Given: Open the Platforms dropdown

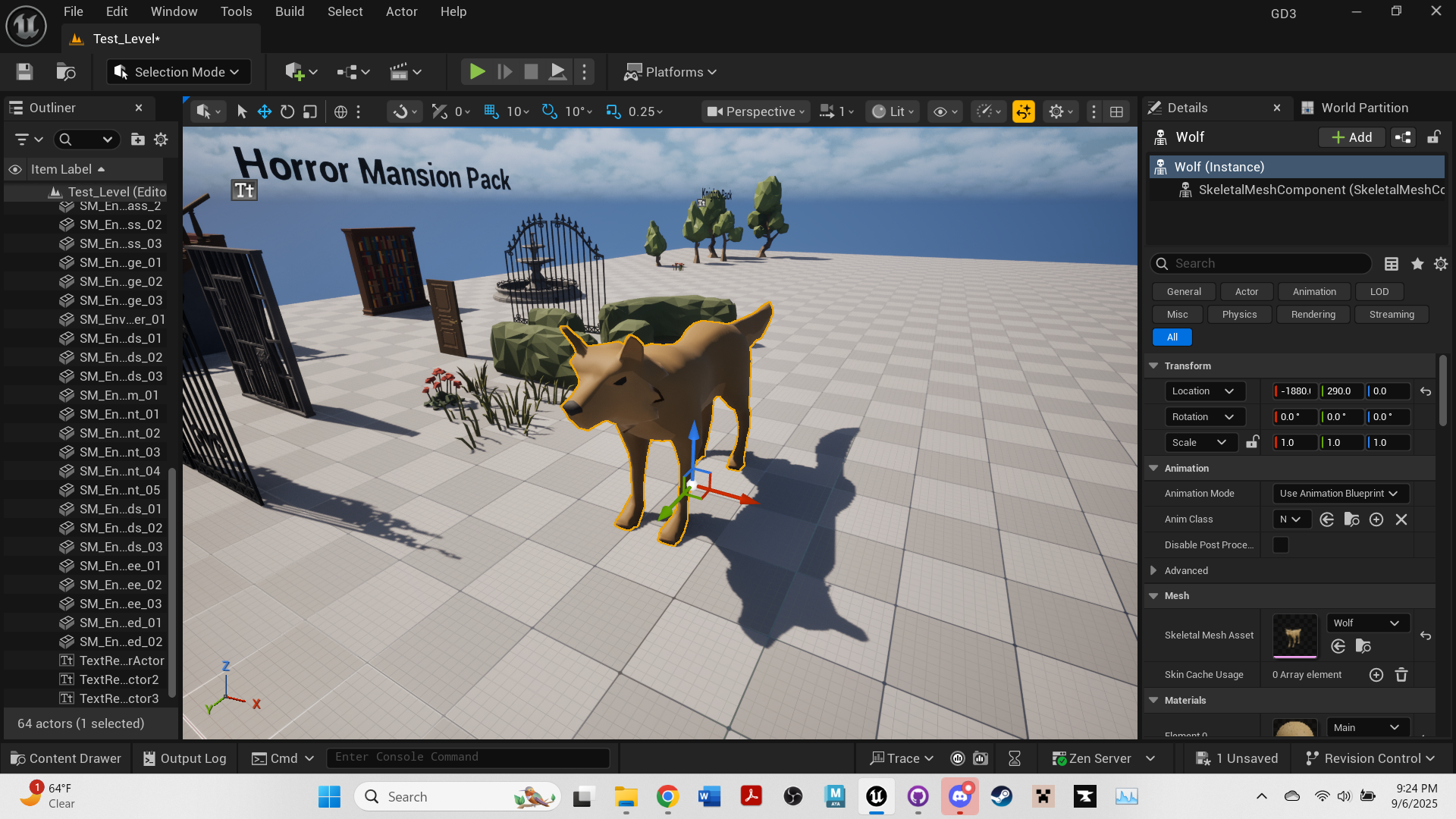Looking at the screenshot, I should point(670,72).
